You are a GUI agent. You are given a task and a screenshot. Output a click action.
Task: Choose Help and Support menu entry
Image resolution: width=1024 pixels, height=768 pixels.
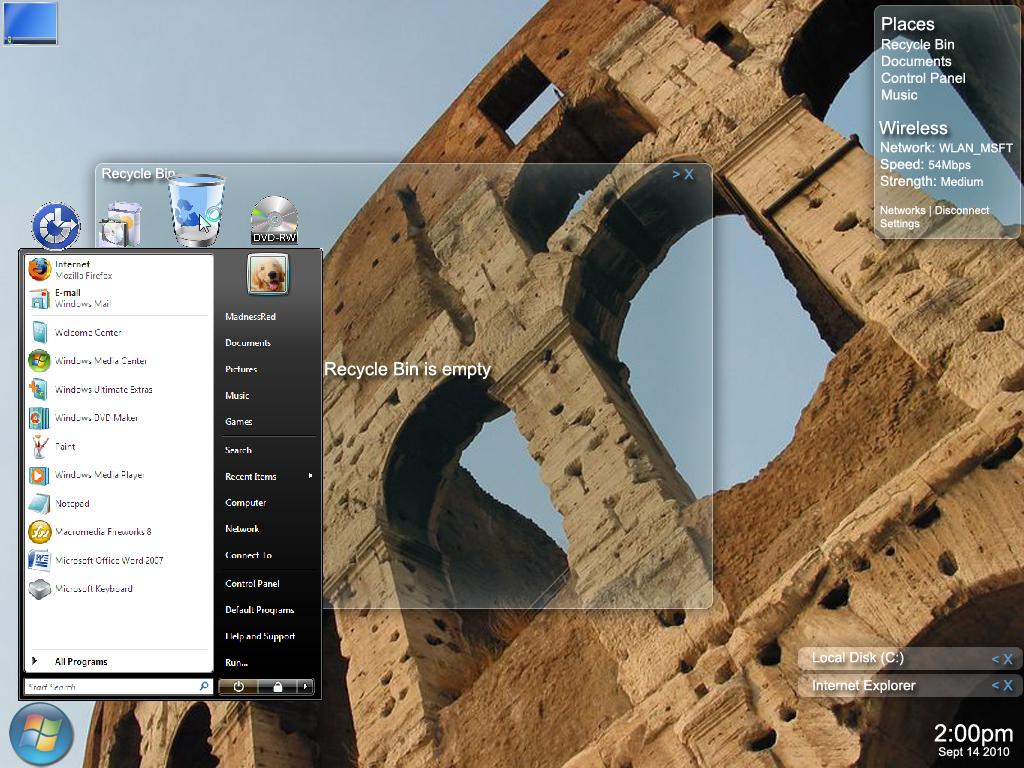tap(259, 636)
